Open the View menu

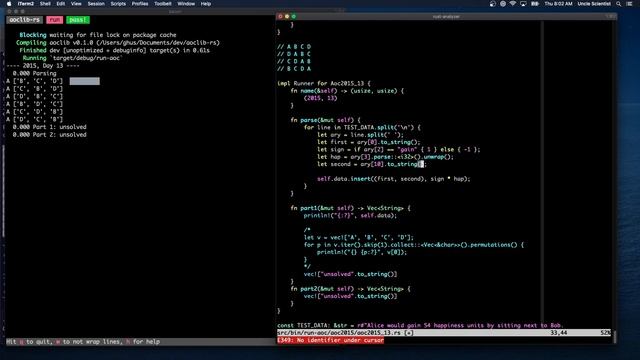[76, 4]
